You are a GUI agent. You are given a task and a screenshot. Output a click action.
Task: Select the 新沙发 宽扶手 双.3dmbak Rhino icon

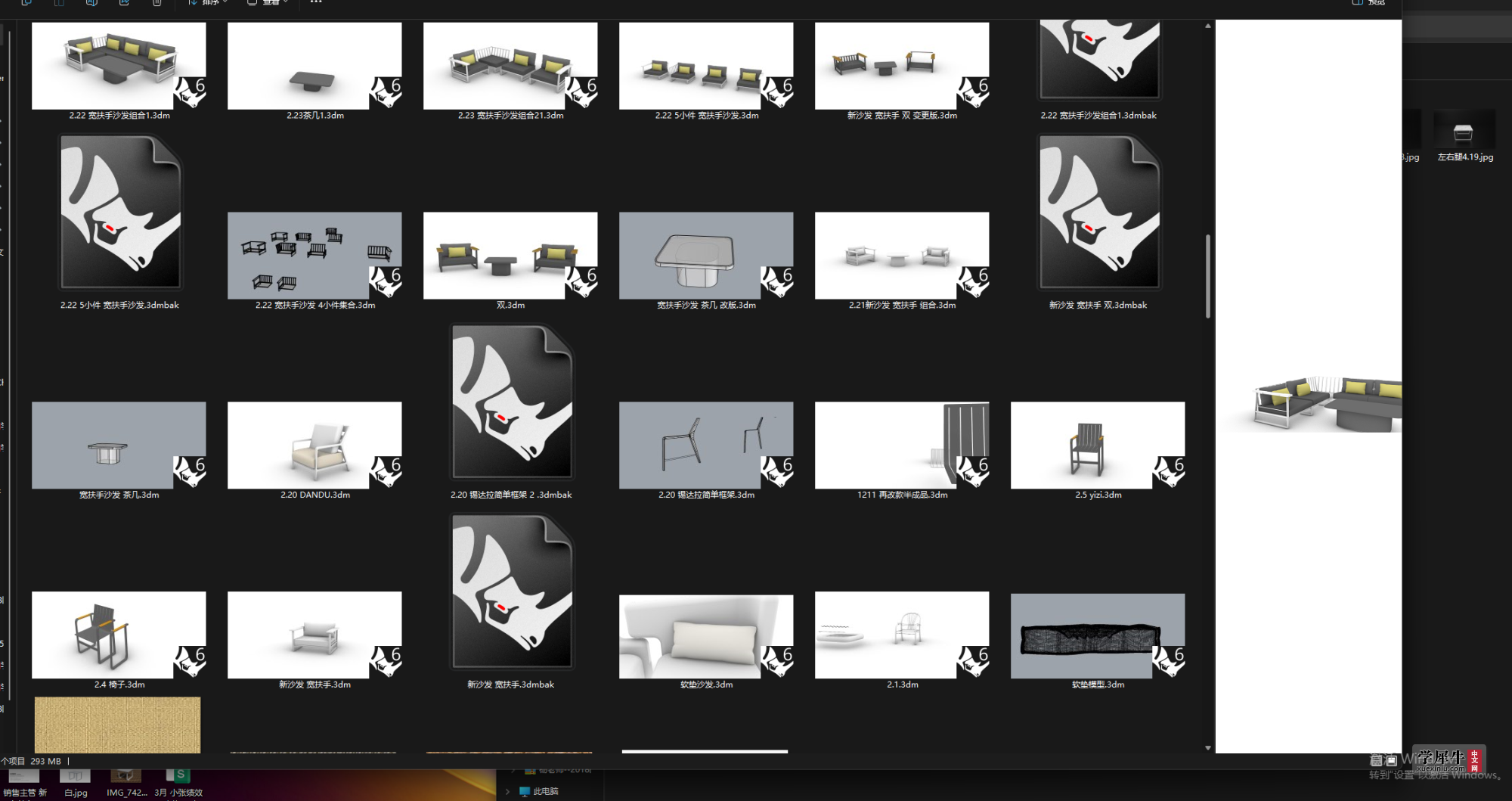(x=1098, y=213)
